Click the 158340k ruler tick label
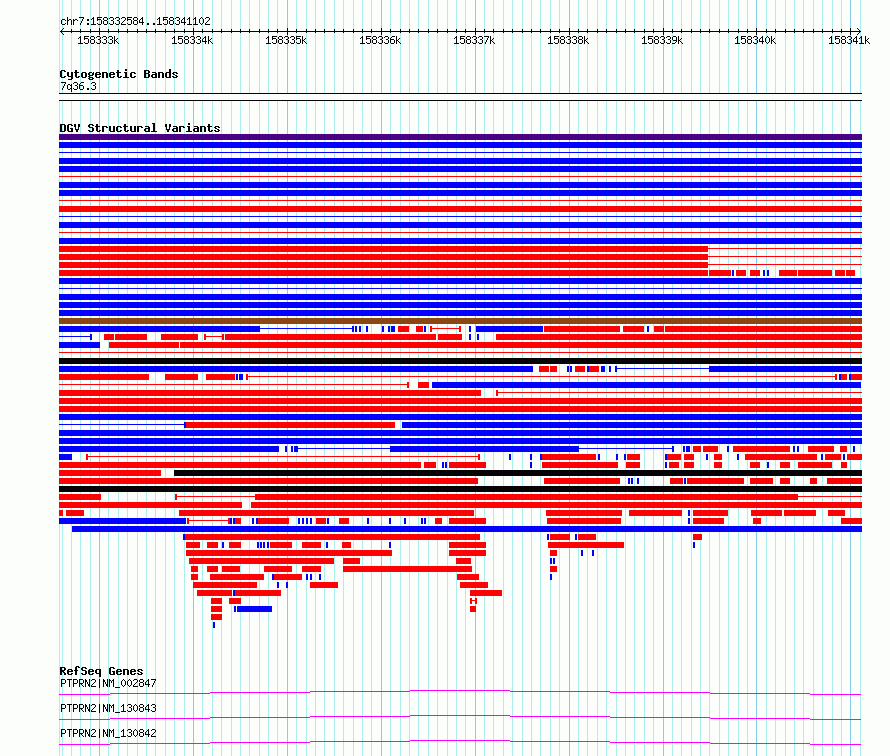This screenshot has height=756, width=890. point(755,40)
